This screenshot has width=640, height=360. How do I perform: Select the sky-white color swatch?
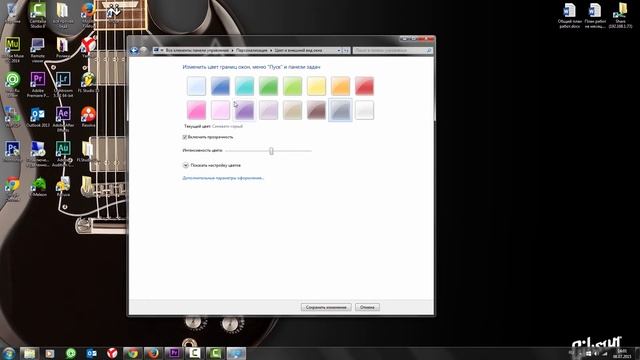tap(196, 86)
